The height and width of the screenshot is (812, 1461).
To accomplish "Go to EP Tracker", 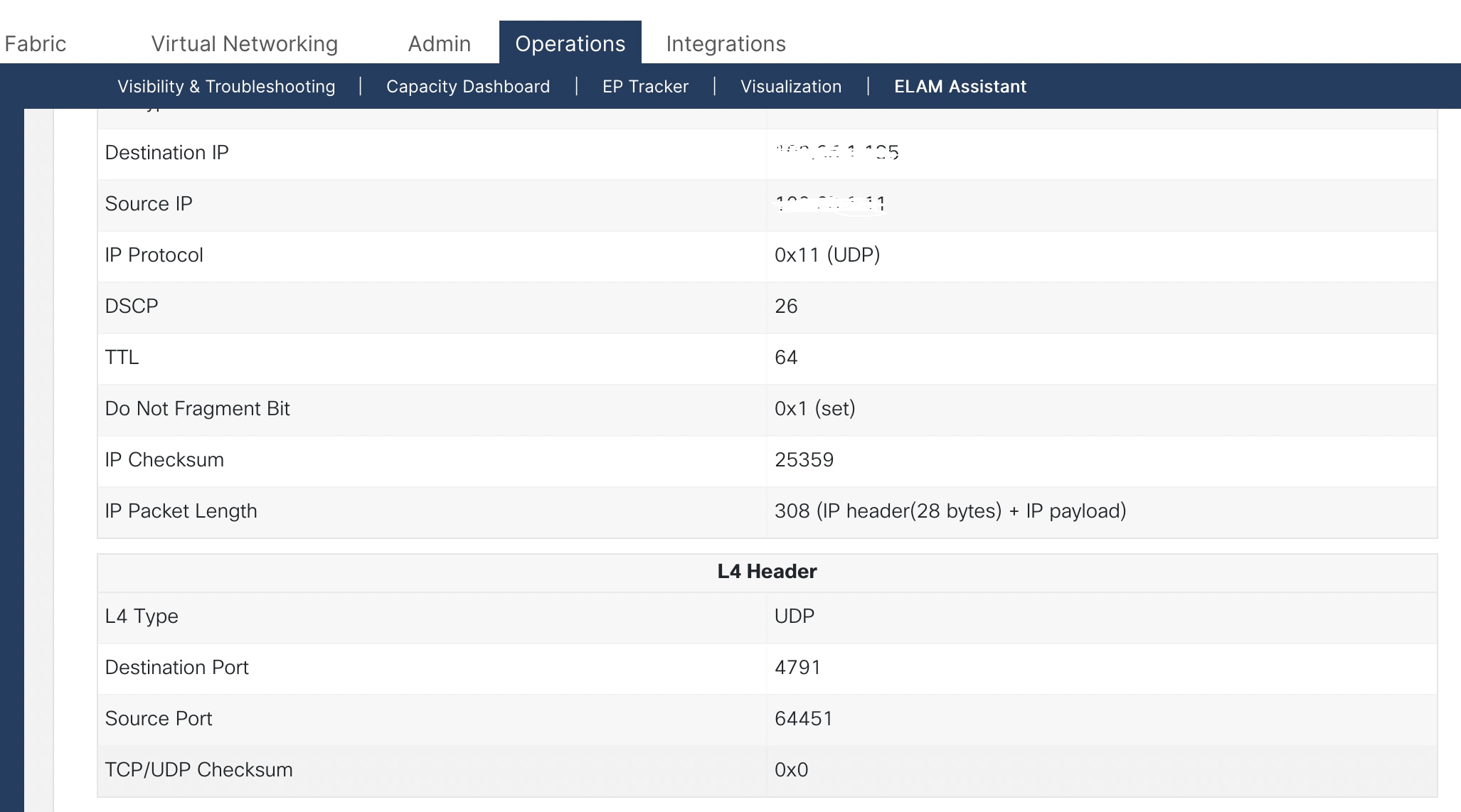I will pos(644,86).
